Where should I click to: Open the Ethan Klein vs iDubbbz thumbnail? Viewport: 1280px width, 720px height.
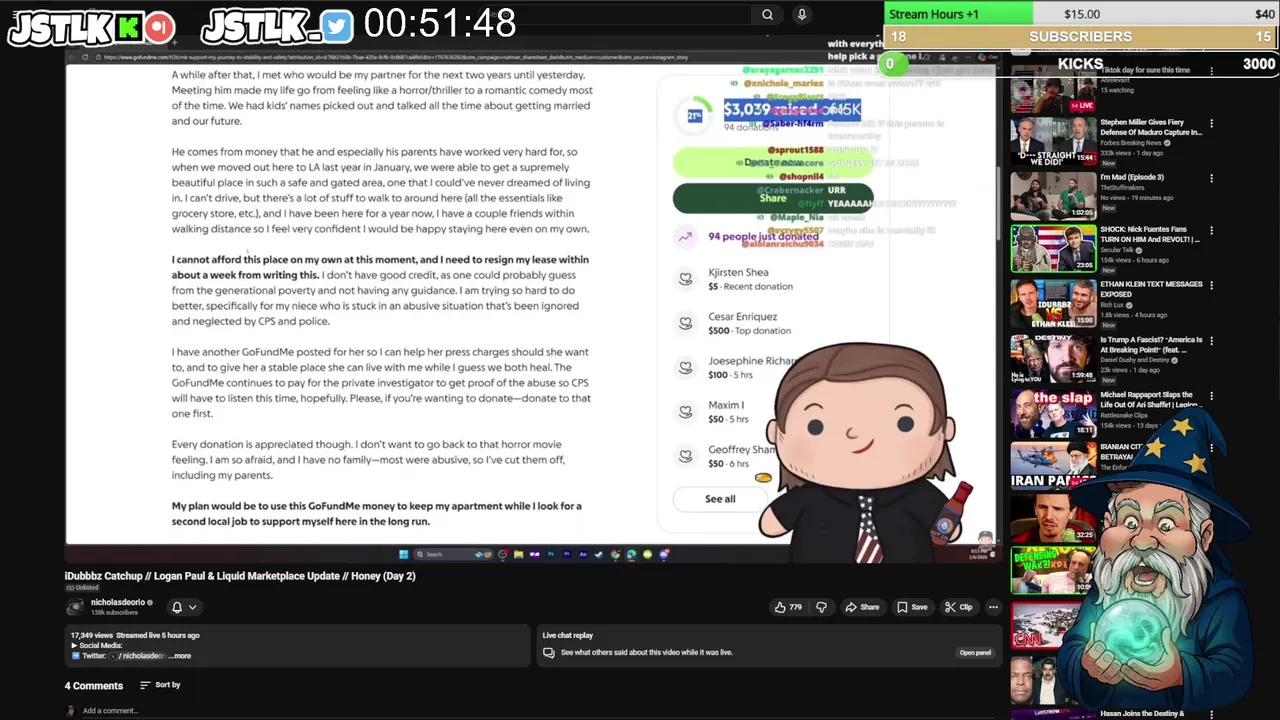(1053, 303)
